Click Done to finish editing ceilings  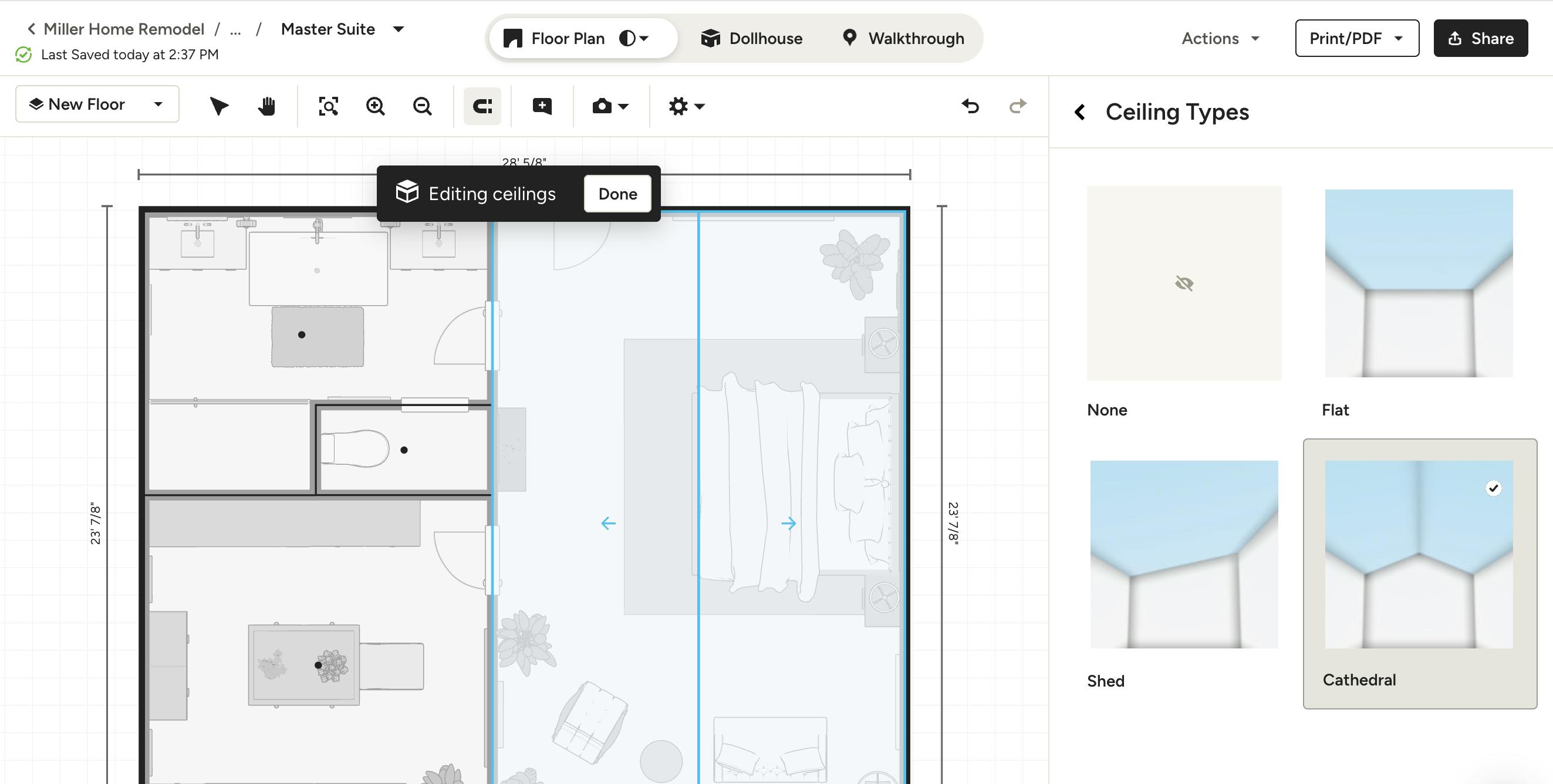click(617, 194)
